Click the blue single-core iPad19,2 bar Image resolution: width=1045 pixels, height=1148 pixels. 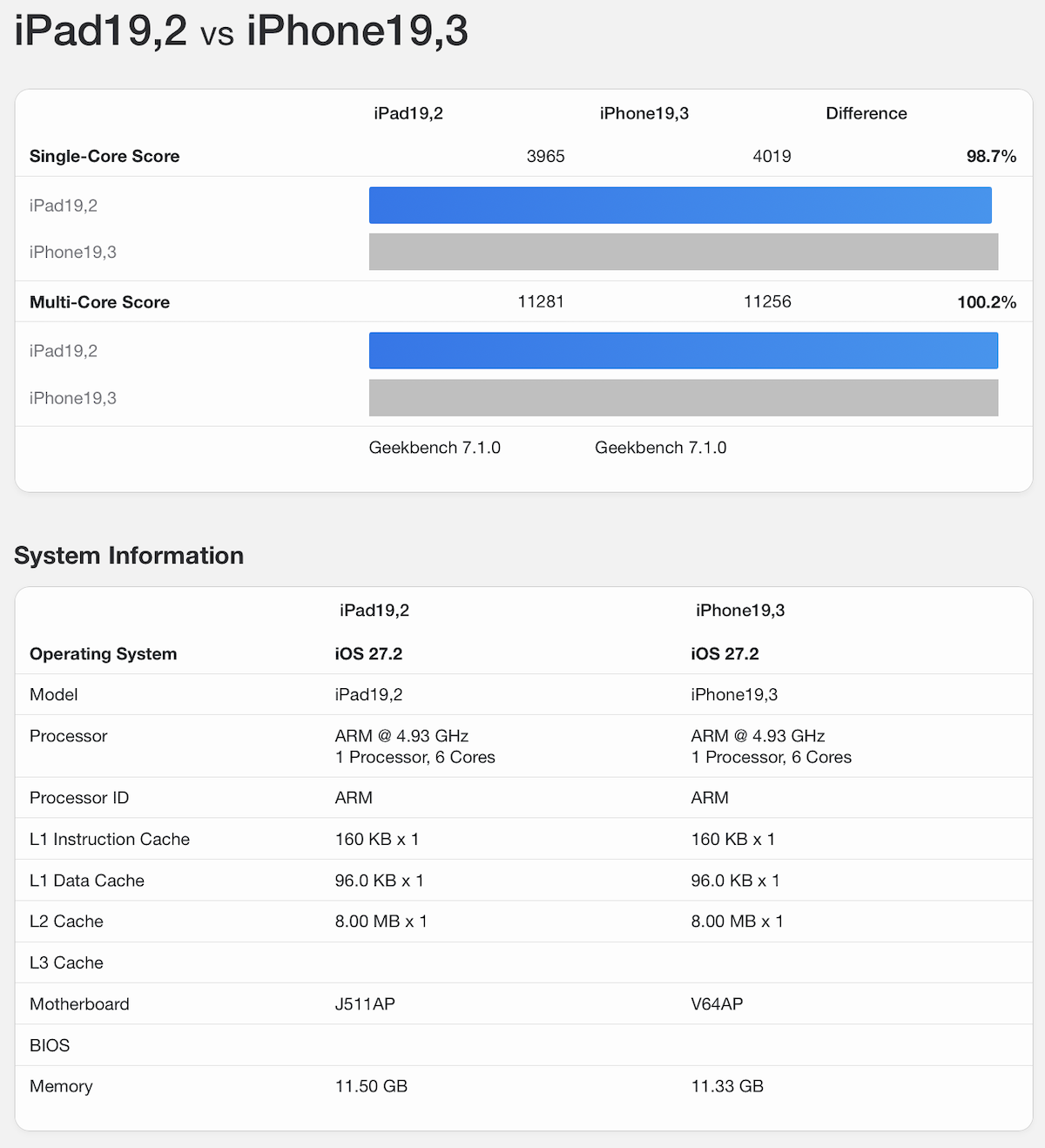pyautogui.click(x=680, y=206)
